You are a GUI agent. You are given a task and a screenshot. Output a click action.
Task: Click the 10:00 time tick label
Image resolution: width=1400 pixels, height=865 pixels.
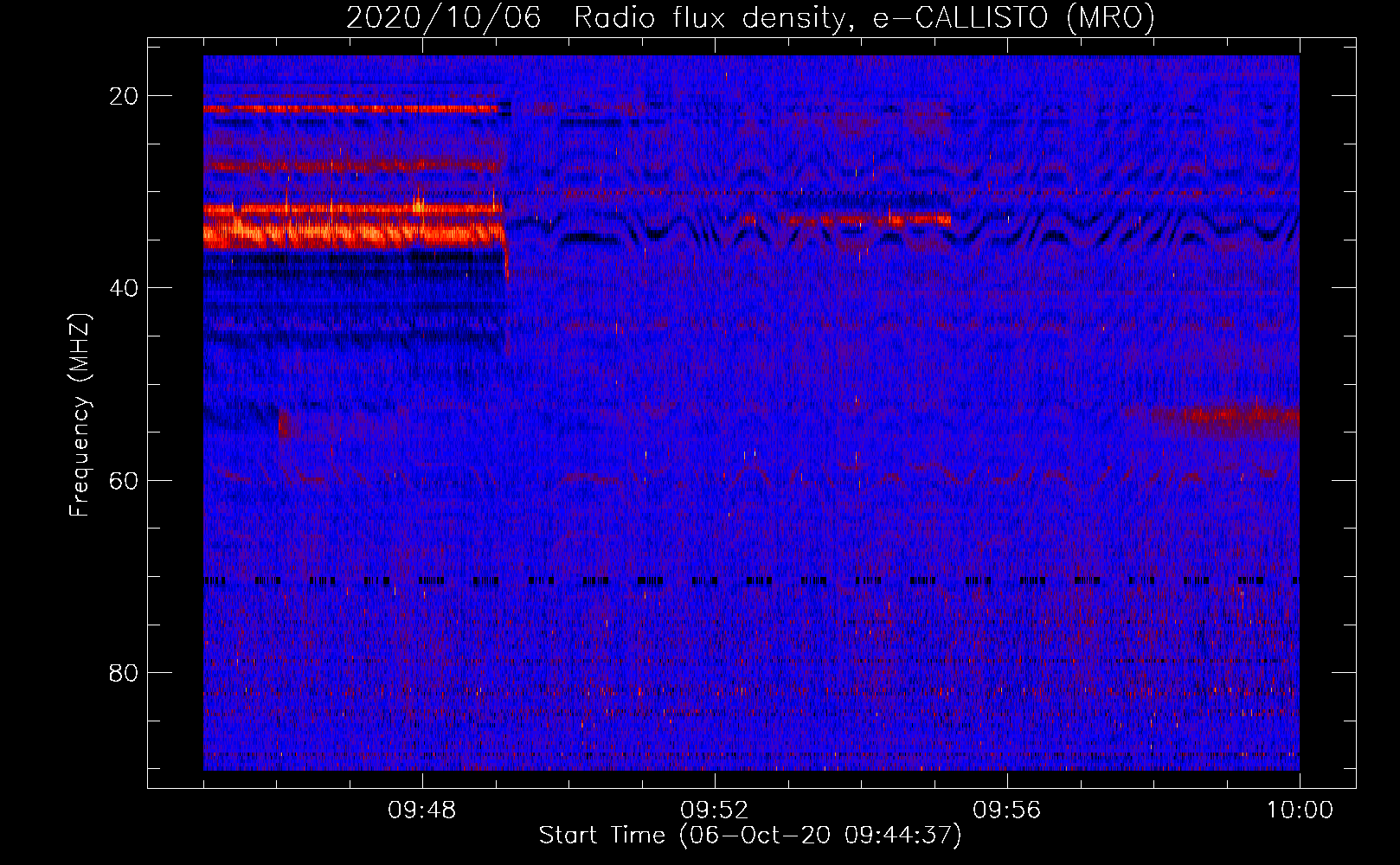tap(1300, 811)
